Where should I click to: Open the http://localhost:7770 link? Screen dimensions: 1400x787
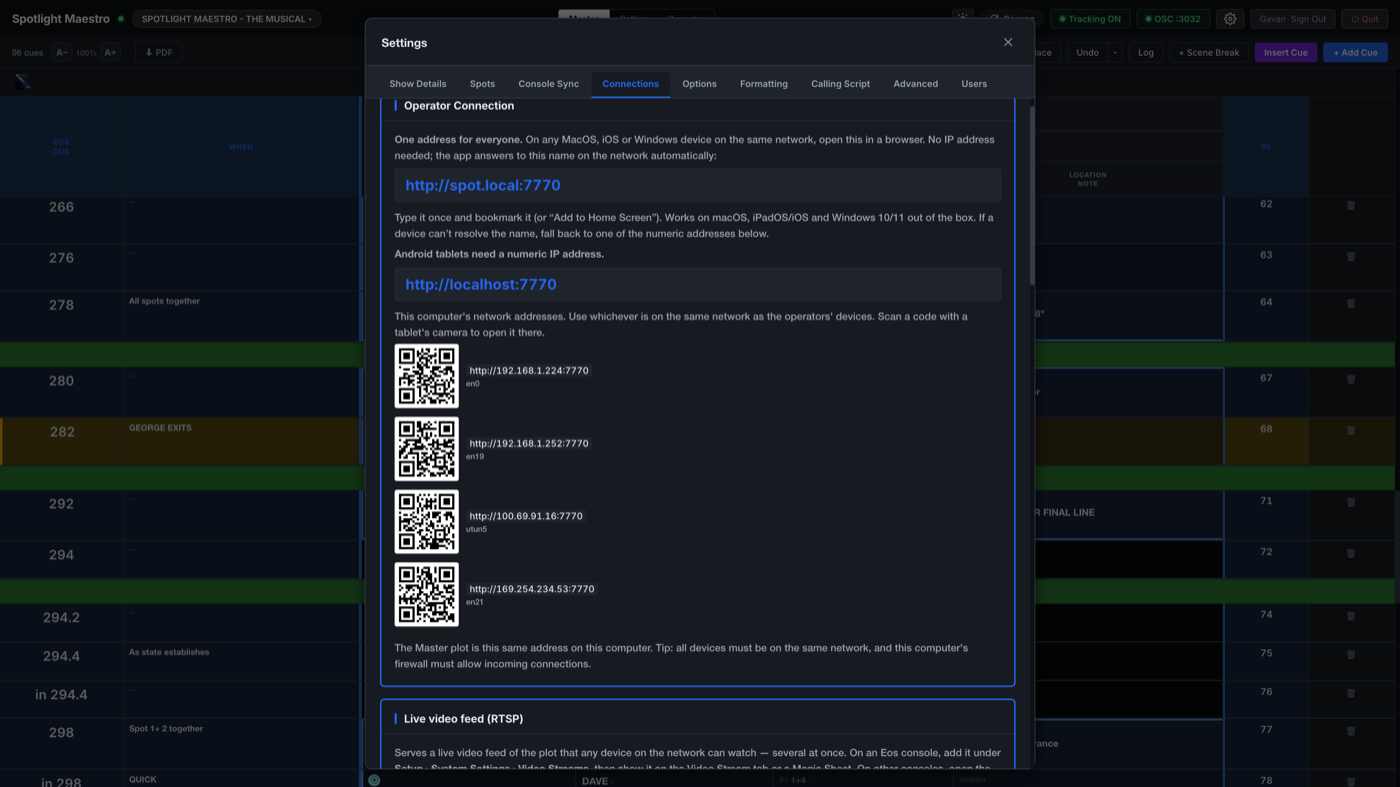(x=481, y=284)
